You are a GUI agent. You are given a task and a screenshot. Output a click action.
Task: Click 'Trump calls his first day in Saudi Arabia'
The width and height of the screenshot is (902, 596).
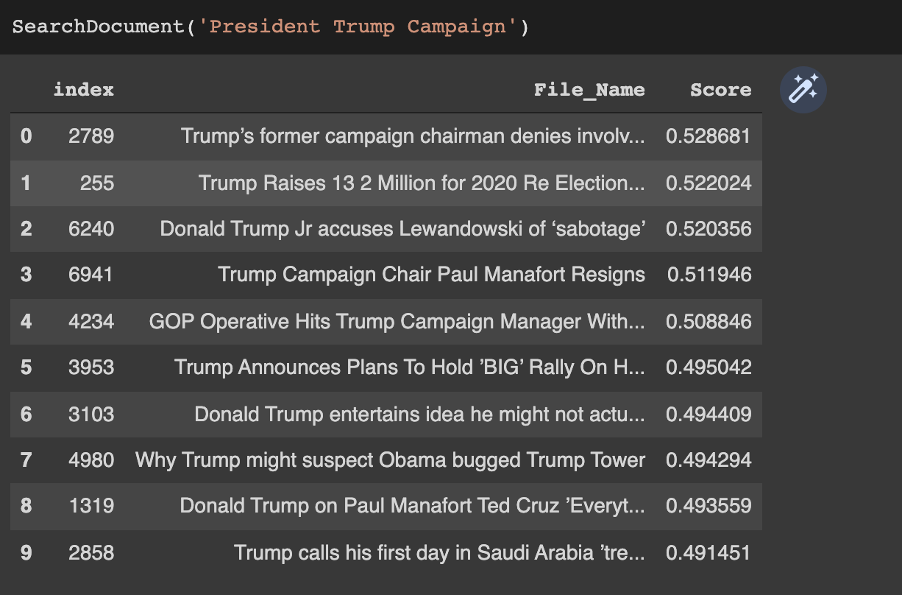pyautogui.click(x=440, y=552)
